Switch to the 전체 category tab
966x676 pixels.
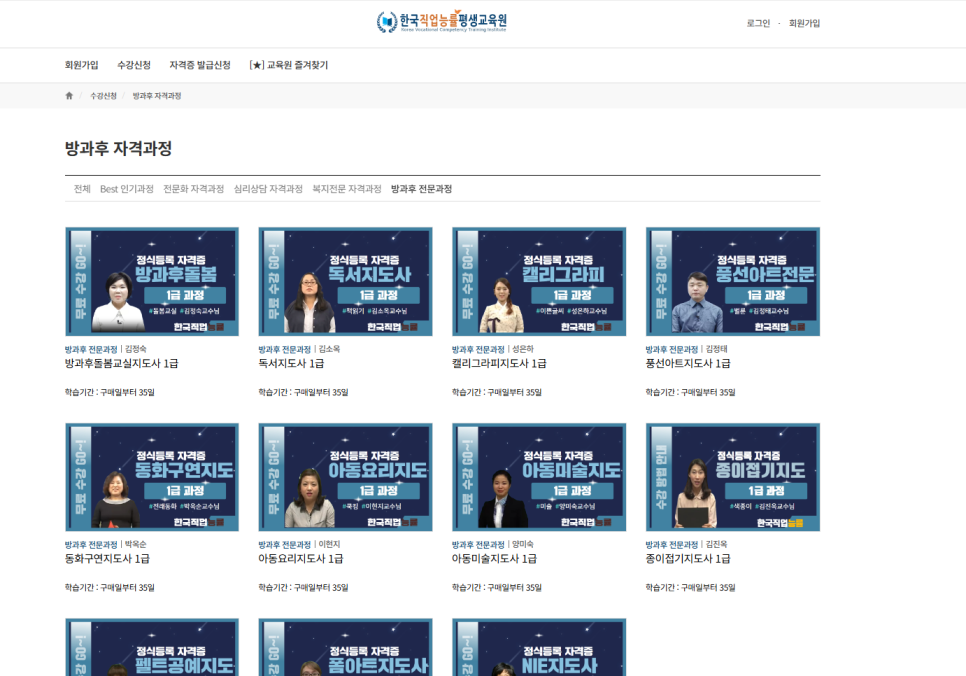82,189
